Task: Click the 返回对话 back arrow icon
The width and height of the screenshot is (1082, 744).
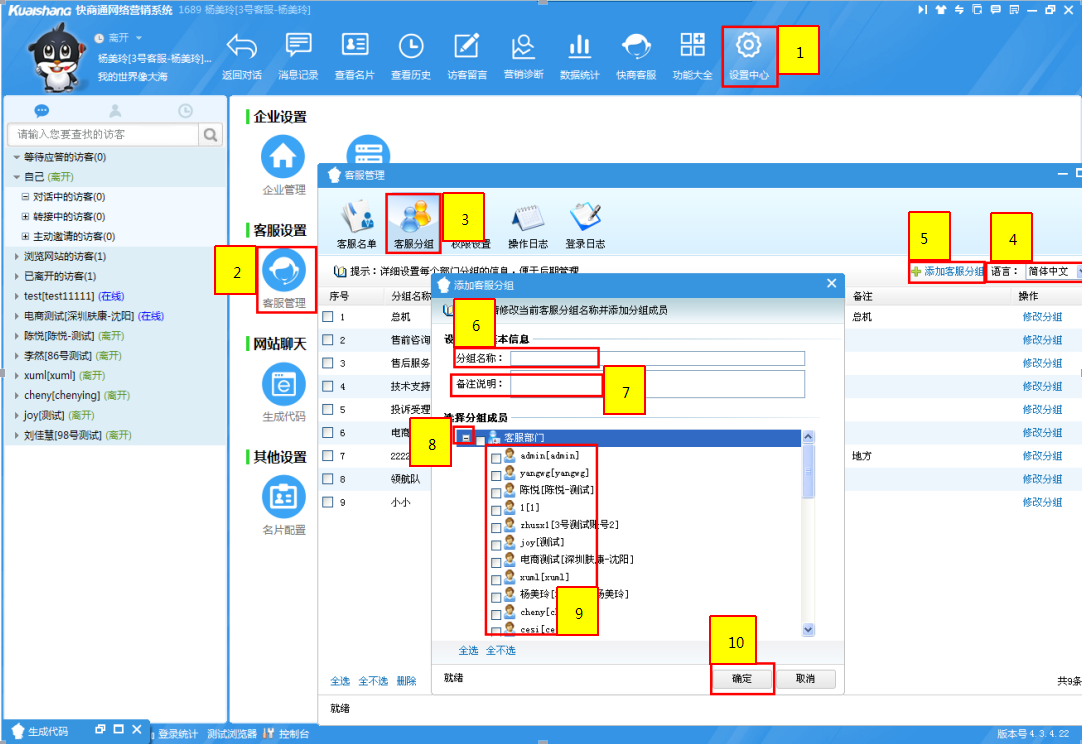Action: click(x=242, y=47)
